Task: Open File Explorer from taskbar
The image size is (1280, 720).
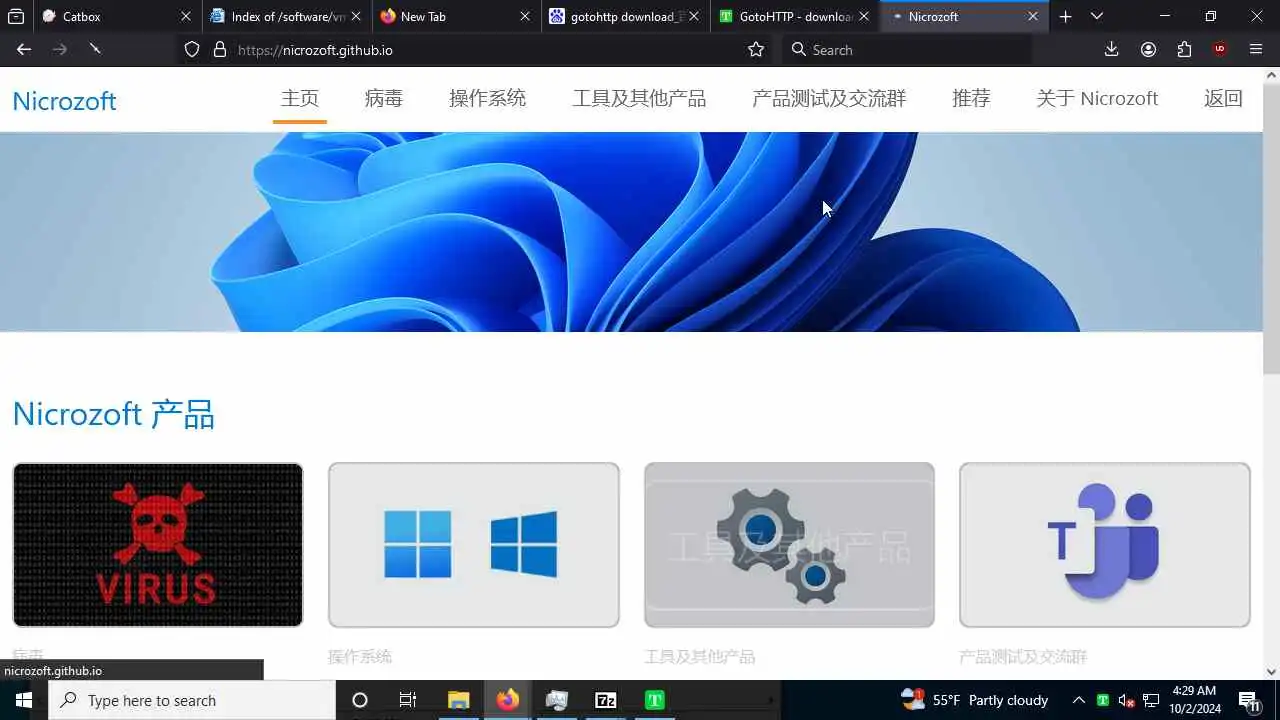Action: tap(458, 700)
